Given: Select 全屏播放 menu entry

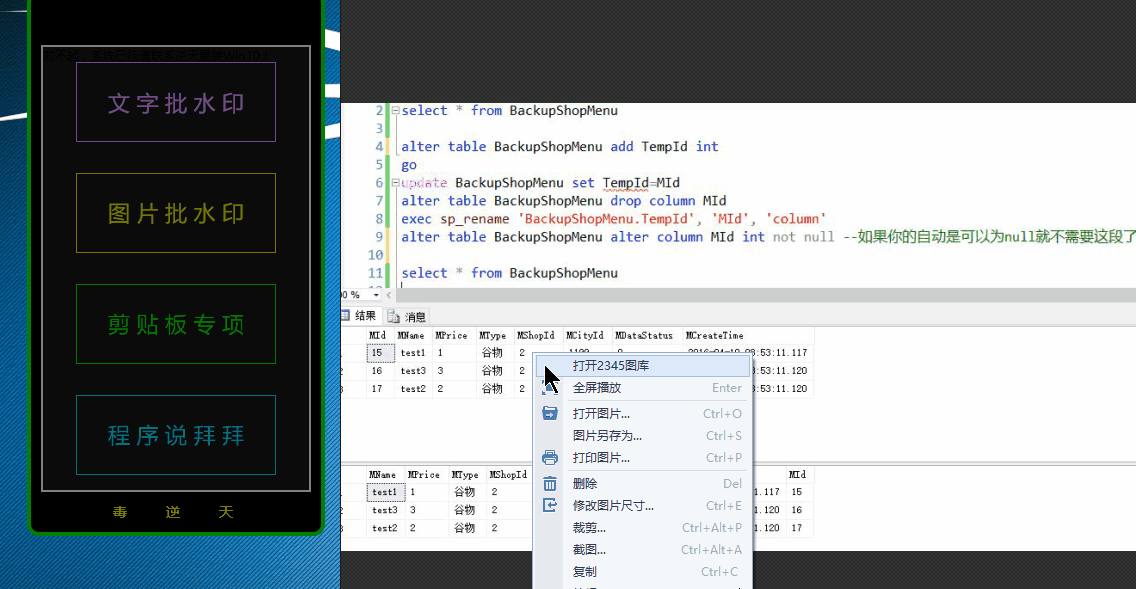Looking at the screenshot, I should [643, 388].
